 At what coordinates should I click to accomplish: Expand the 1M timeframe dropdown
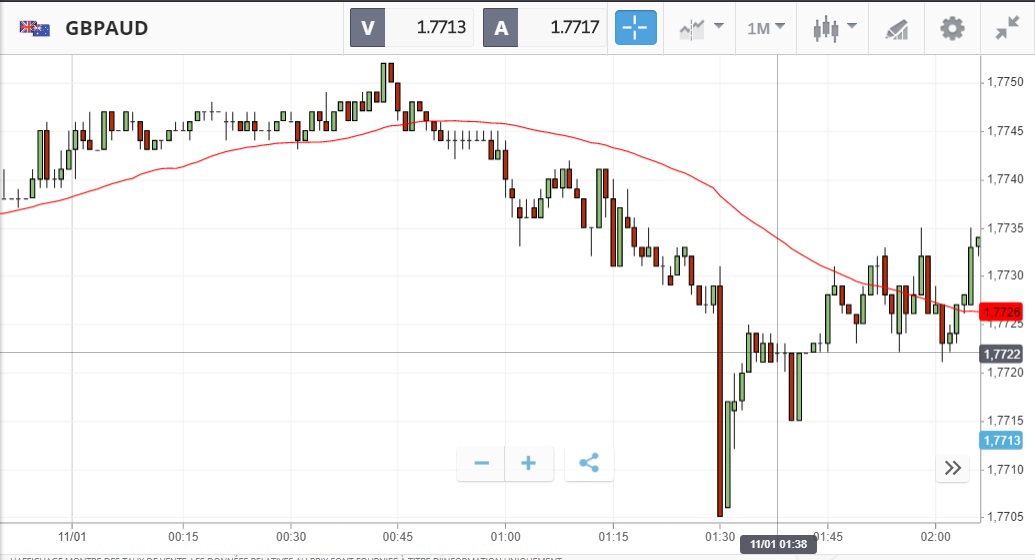766,28
